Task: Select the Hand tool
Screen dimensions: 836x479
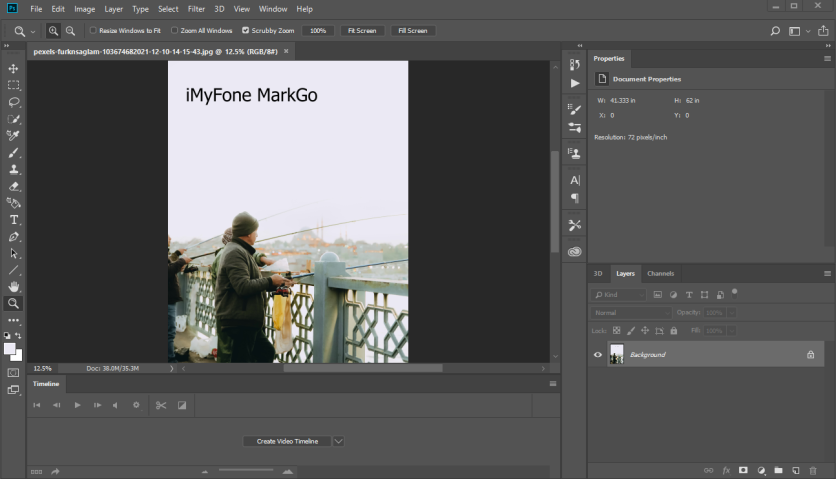Action: (x=13, y=286)
